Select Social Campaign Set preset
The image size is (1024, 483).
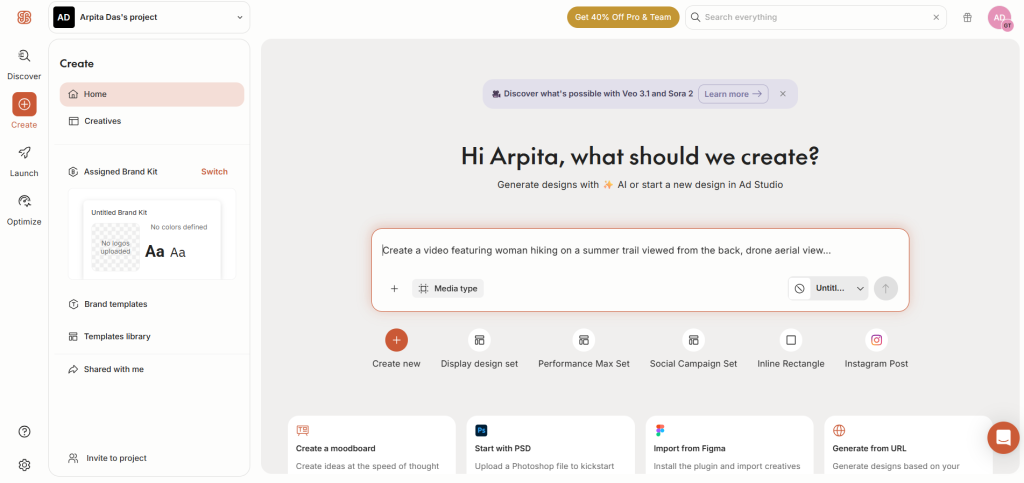(x=693, y=349)
